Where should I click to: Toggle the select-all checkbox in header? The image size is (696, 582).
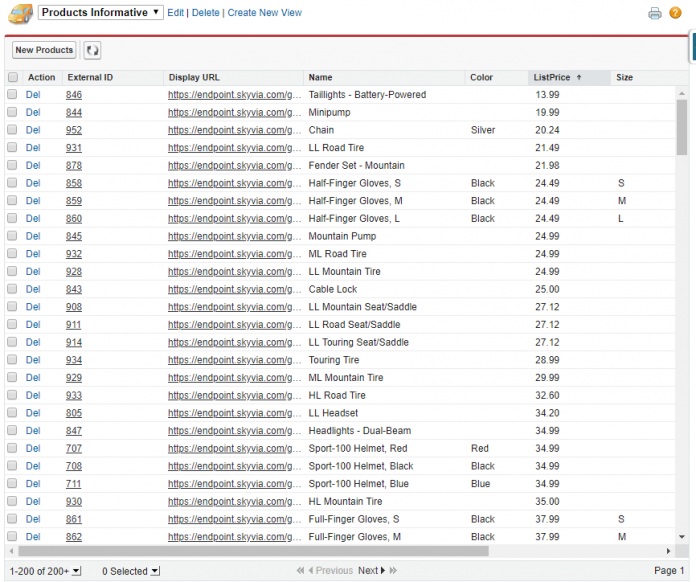(13, 78)
